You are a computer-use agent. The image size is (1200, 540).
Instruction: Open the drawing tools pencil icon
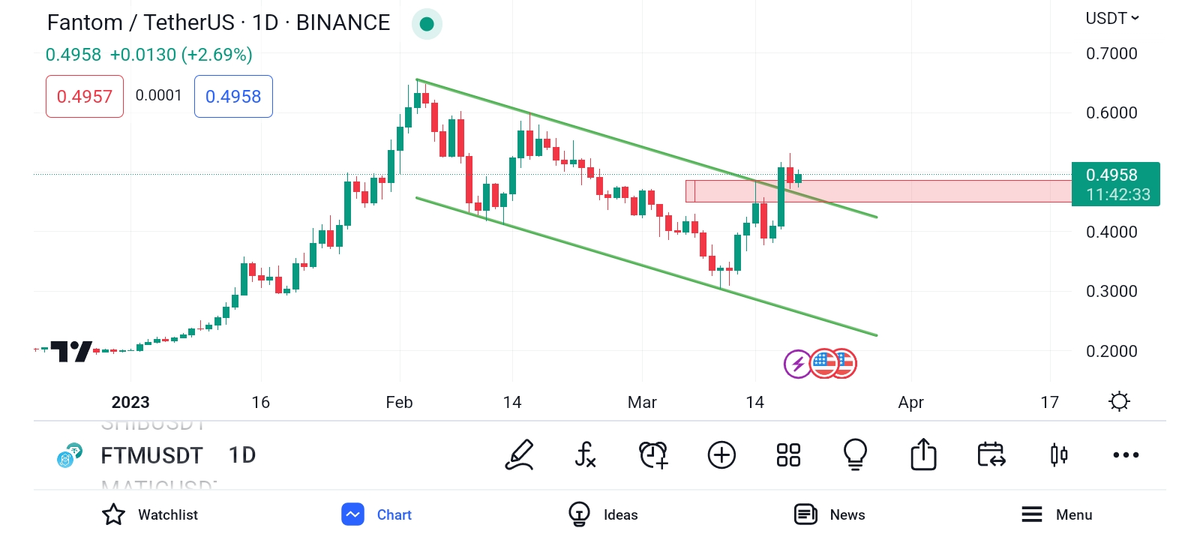pos(519,455)
